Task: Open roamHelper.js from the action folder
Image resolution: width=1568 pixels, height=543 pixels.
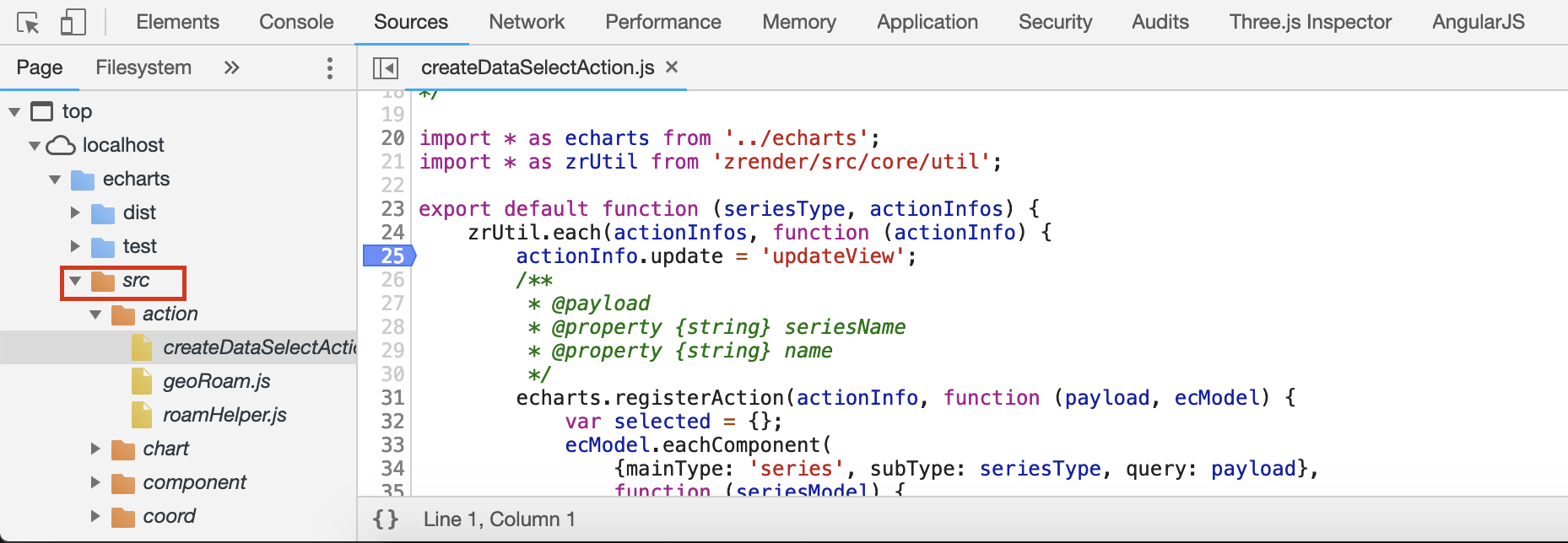Action: click(x=224, y=415)
